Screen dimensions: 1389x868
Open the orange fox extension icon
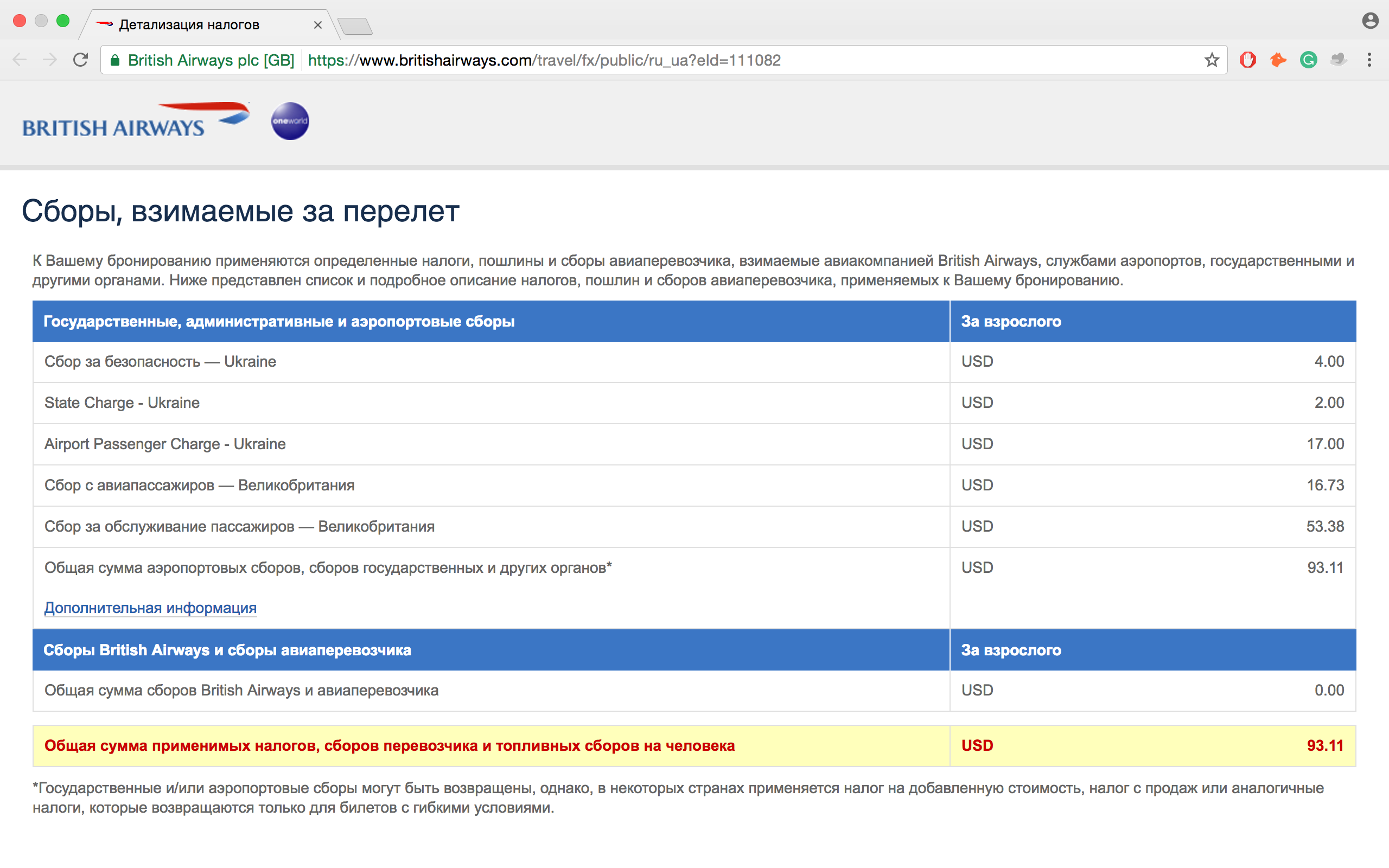click(x=1278, y=60)
